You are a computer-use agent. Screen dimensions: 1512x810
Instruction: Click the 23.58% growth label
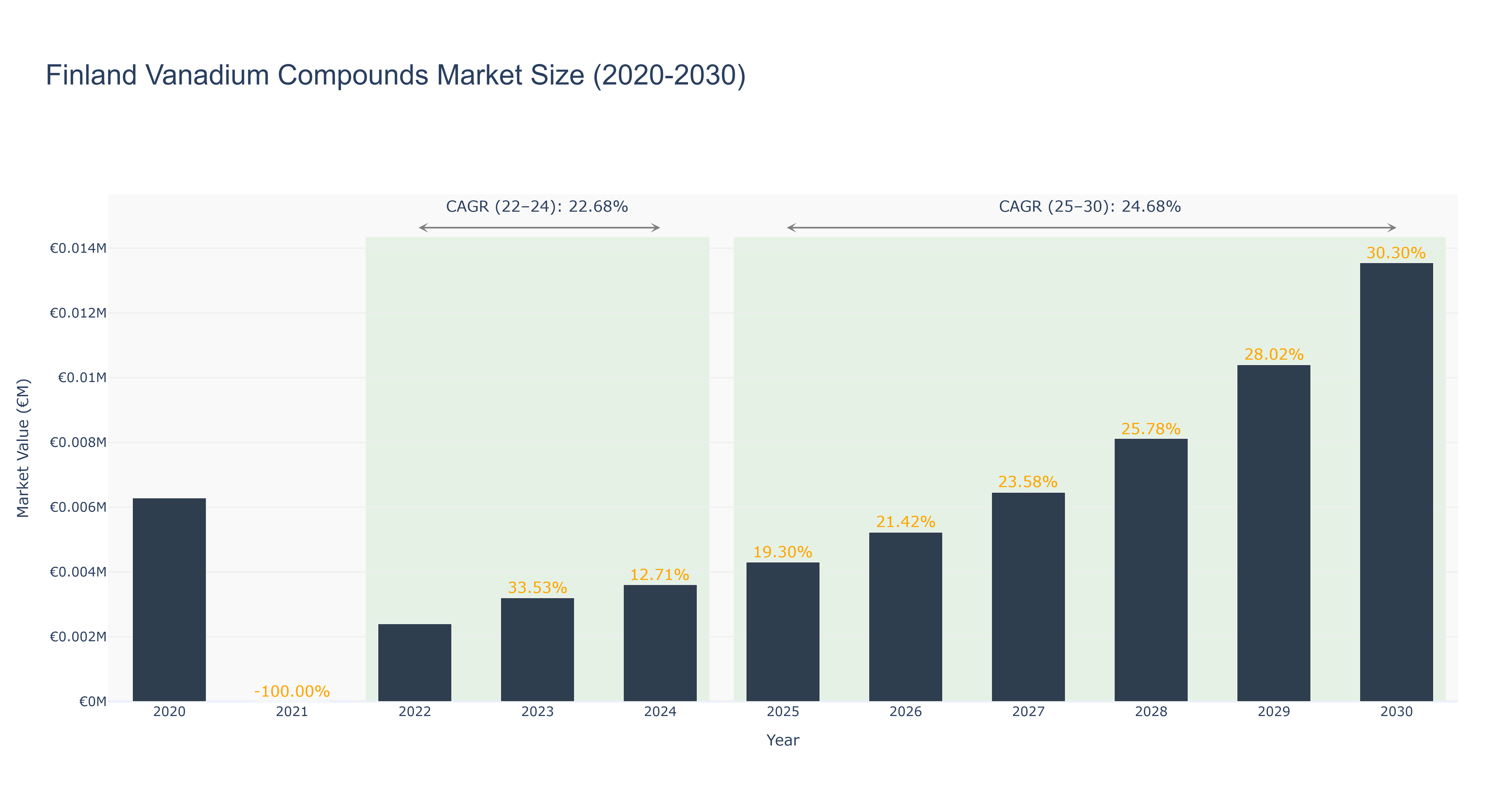click(x=1028, y=482)
